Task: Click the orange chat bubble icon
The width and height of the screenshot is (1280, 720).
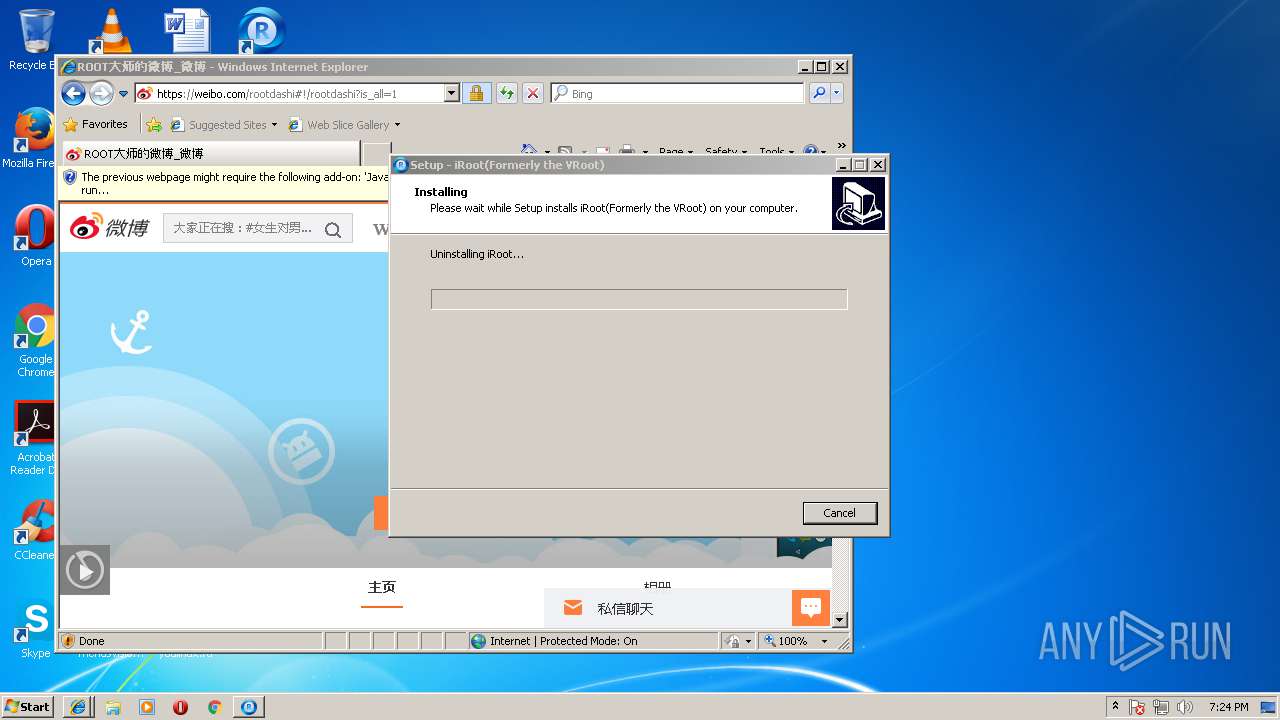Action: [811, 608]
